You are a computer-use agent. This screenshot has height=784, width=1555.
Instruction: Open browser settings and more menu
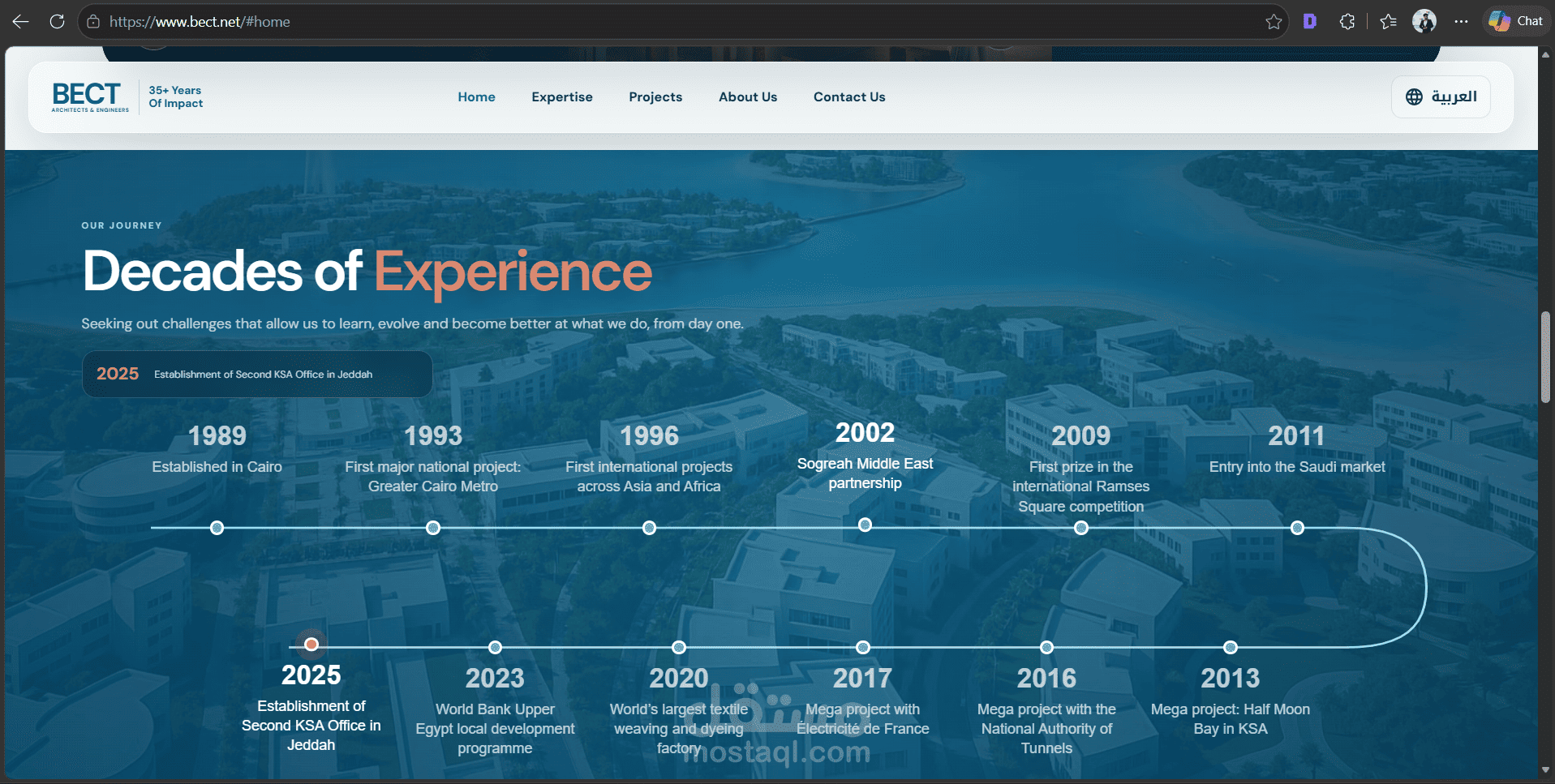click(1461, 22)
